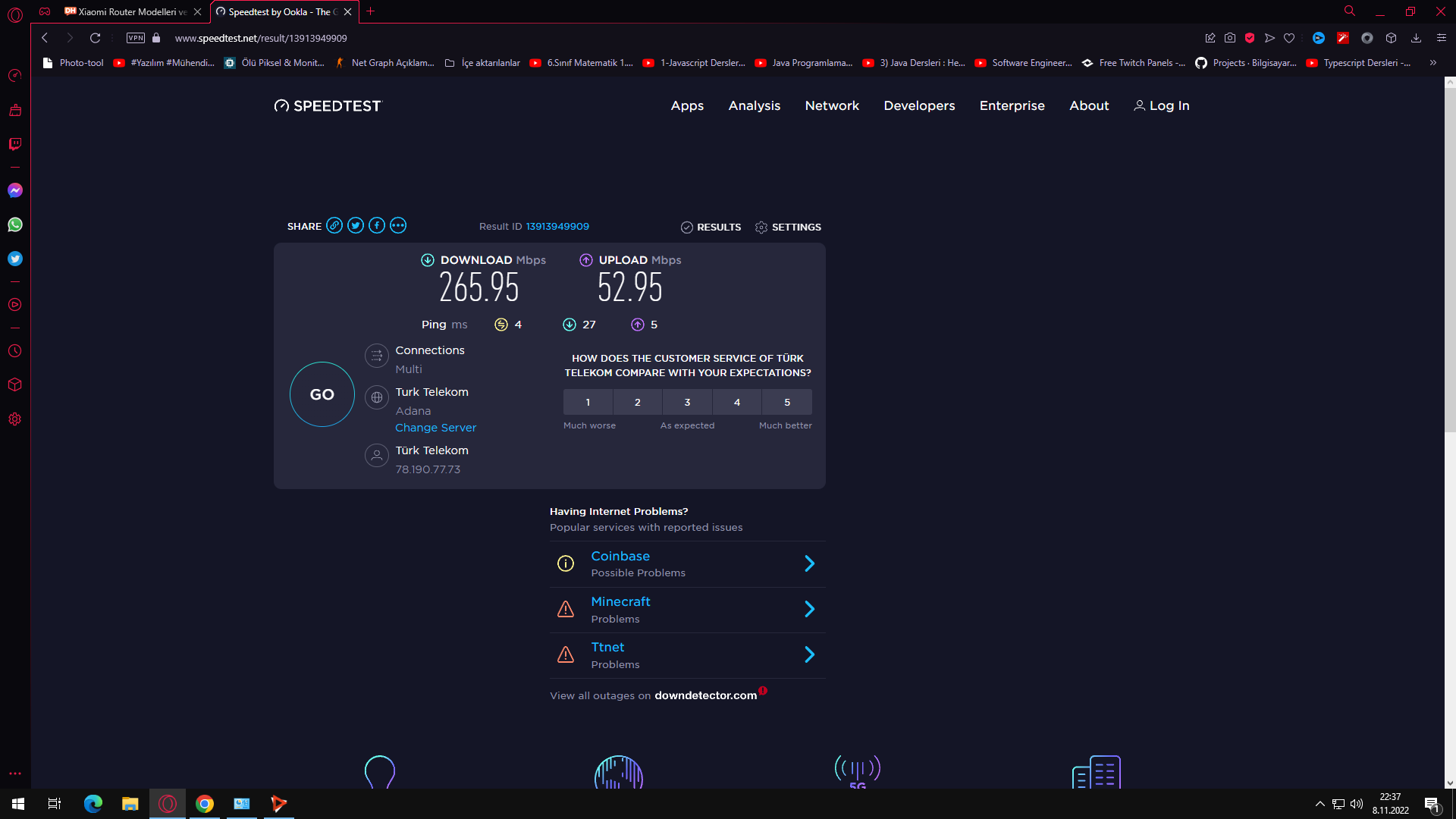1456x819 pixels.
Task: Show hidden system tray icons
Action: coord(1319,804)
